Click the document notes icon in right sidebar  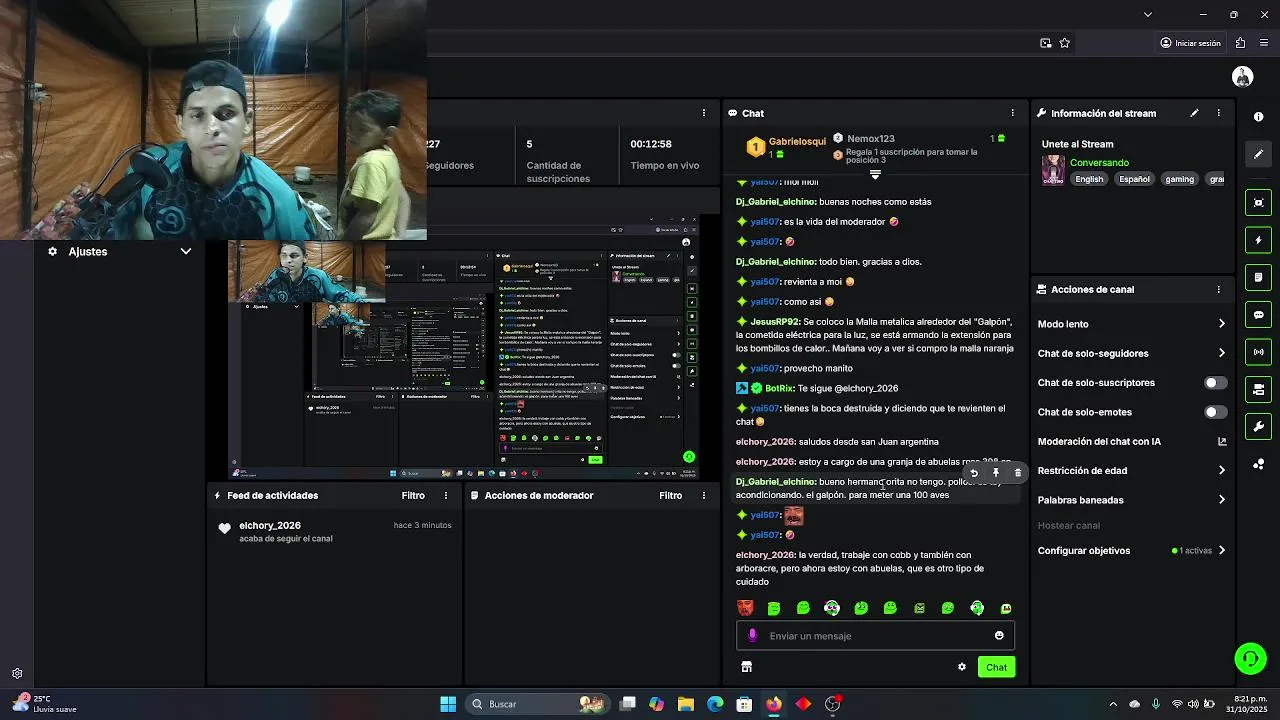pyautogui.click(x=1258, y=277)
